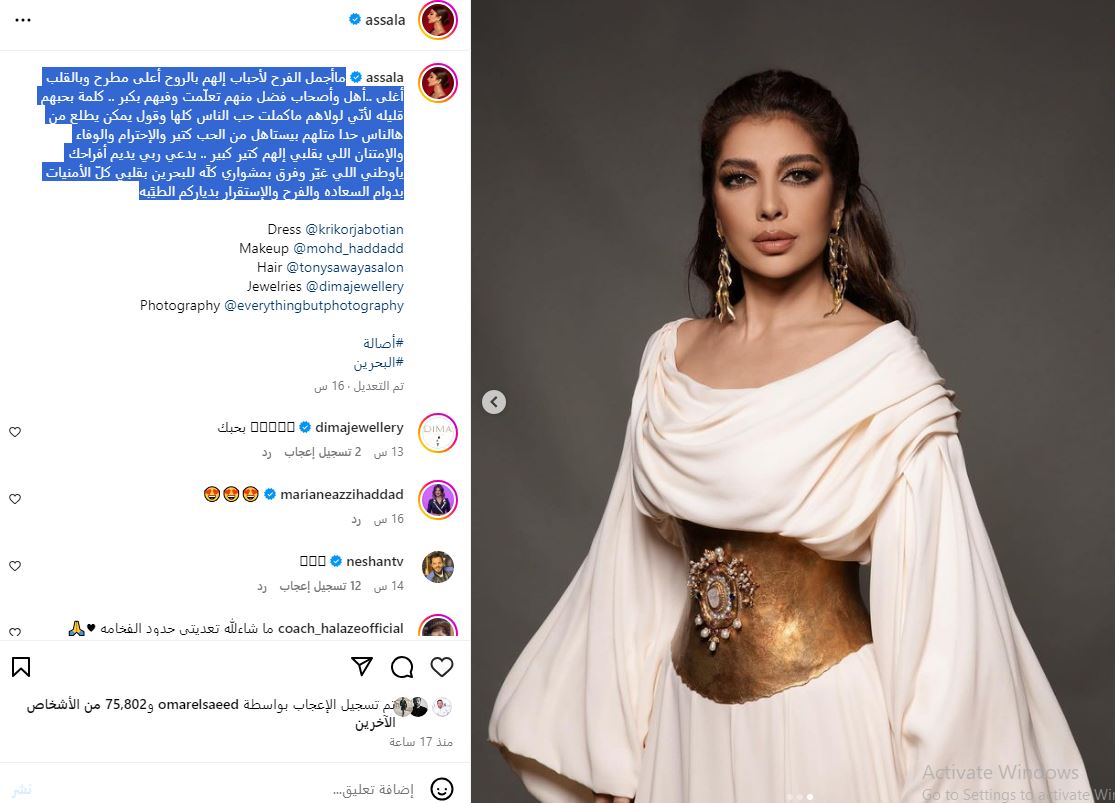Open the three-dot more options menu
Viewport: 1115px width, 803px height.
click(x=23, y=20)
